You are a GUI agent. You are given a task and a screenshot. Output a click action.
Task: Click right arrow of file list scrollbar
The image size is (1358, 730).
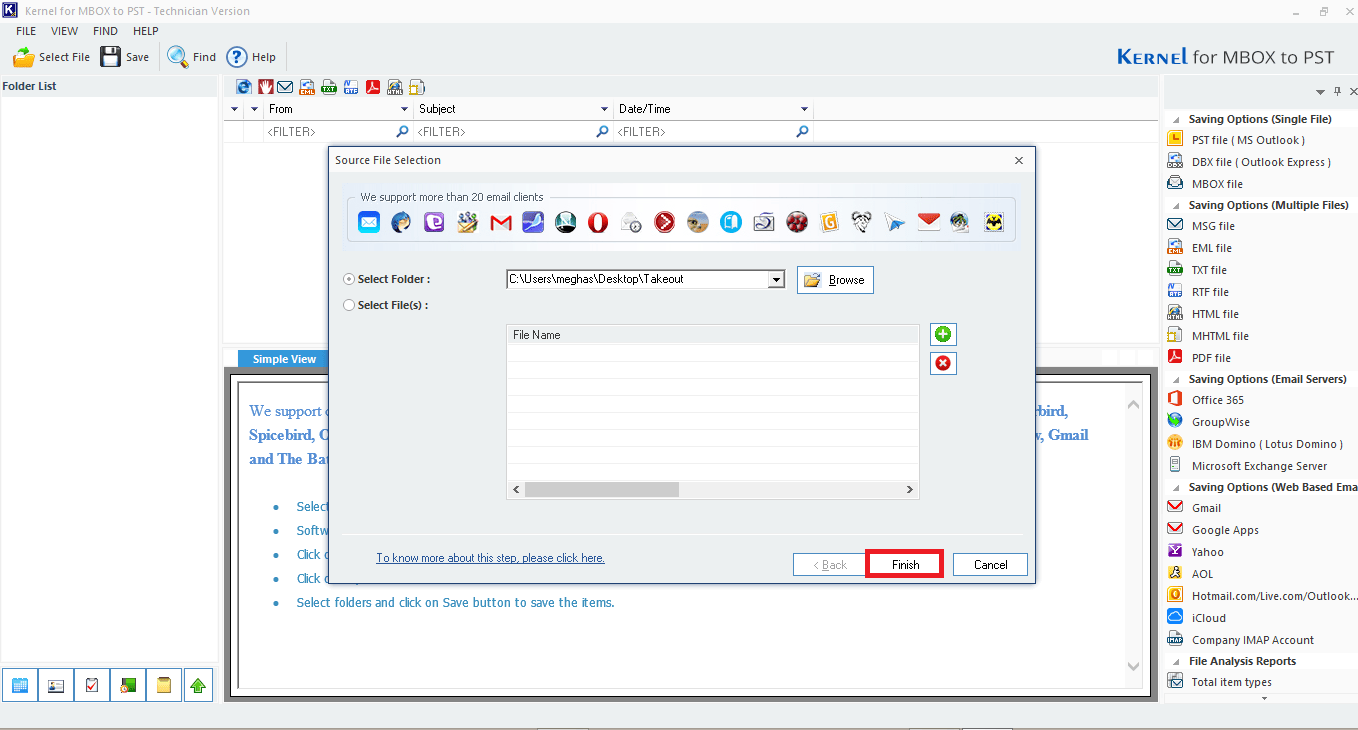click(910, 490)
